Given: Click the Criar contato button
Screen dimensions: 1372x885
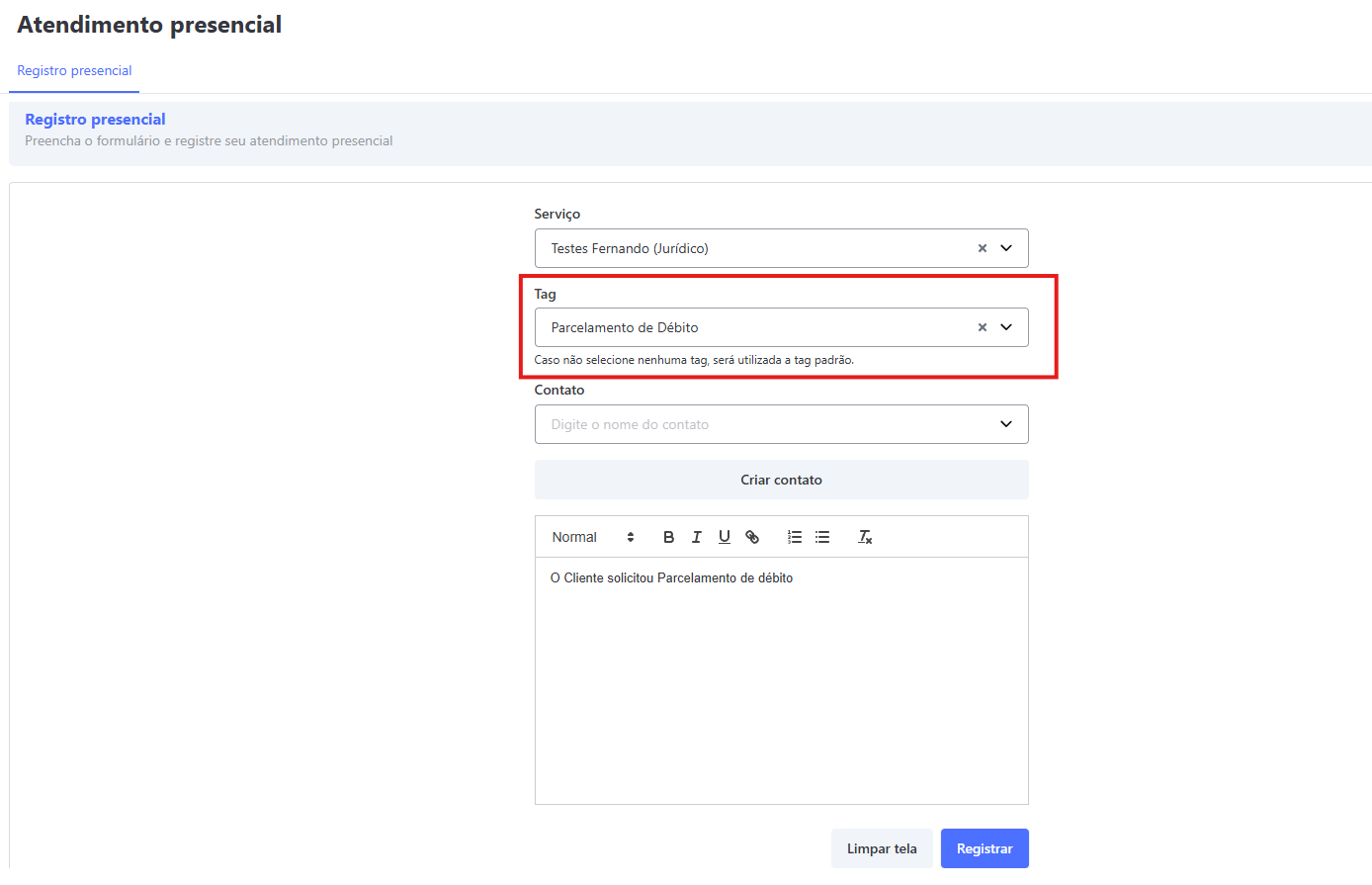Looking at the screenshot, I should 781,479.
